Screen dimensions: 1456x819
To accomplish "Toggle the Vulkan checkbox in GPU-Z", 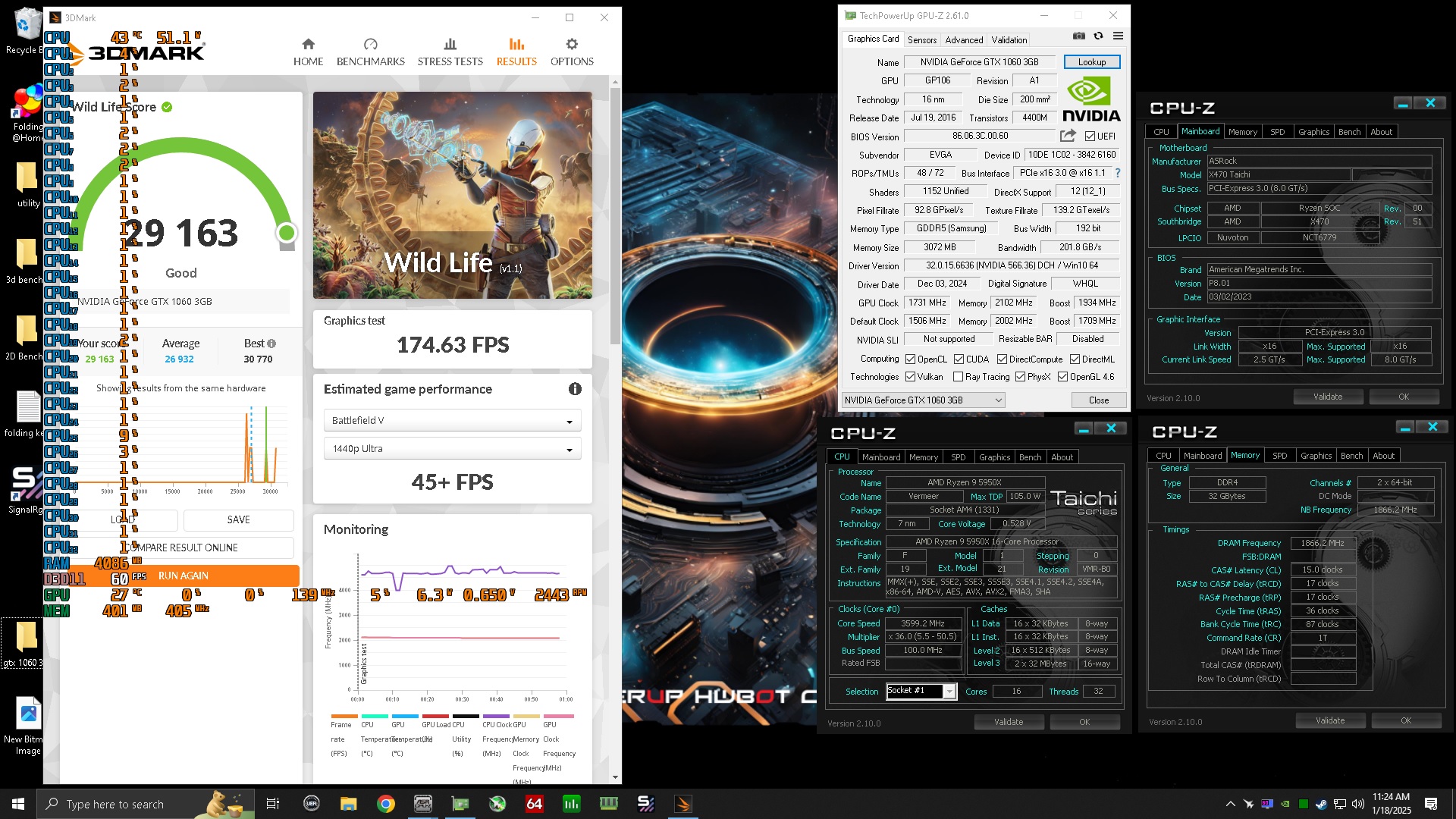I will point(910,376).
